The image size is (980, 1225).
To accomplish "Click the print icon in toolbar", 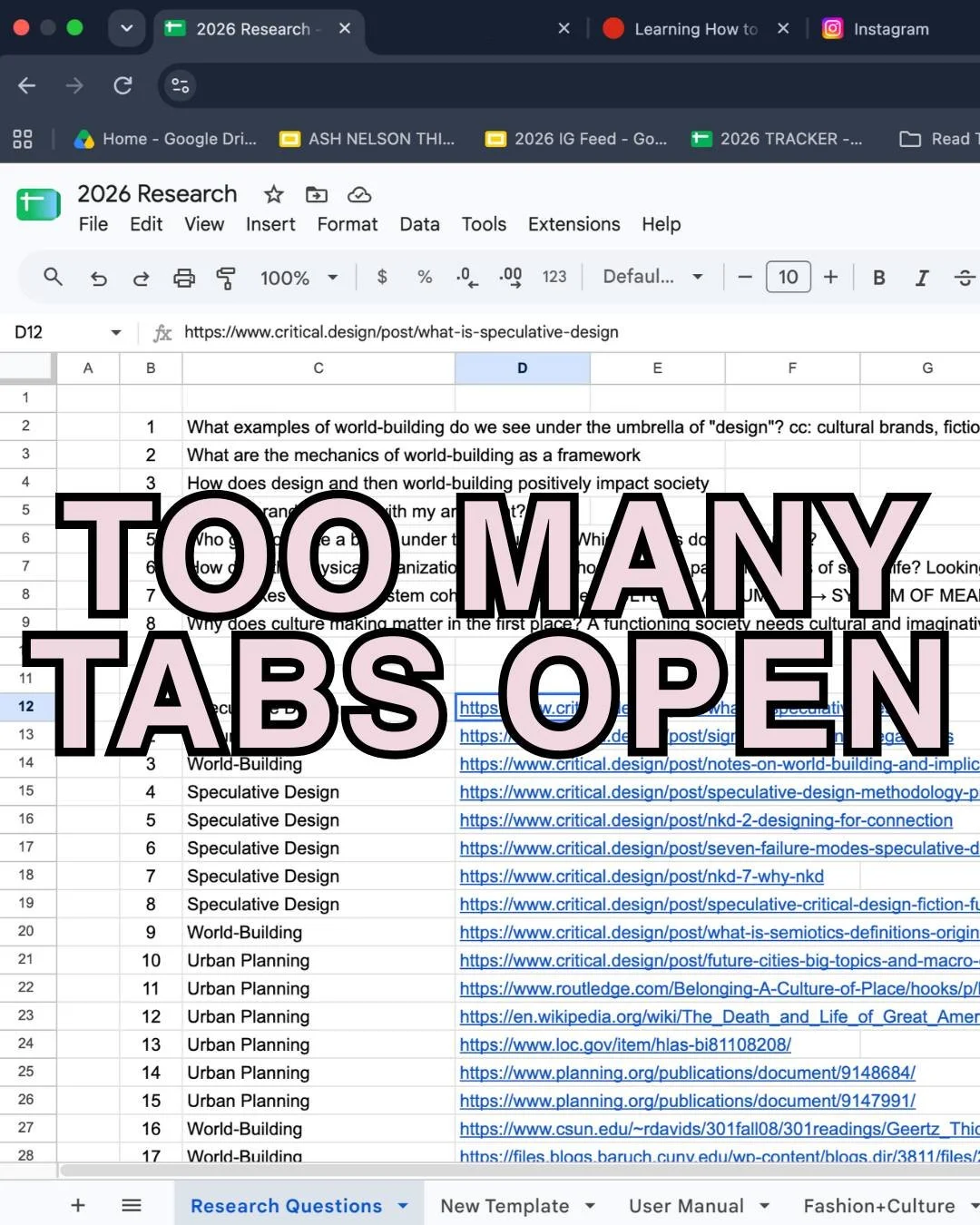I will click(x=184, y=278).
